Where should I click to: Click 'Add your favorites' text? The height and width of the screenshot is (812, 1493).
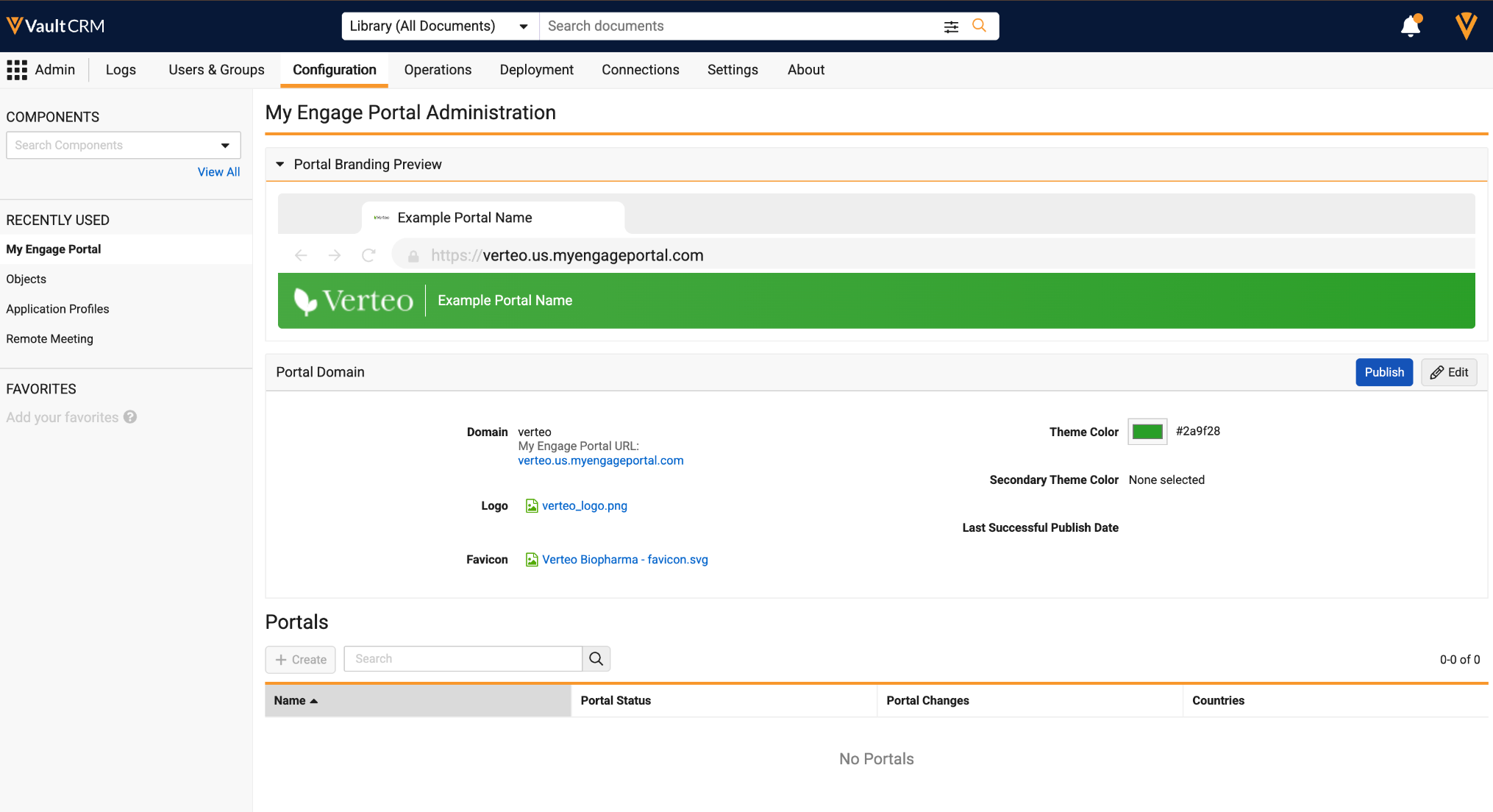coord(63,418)
